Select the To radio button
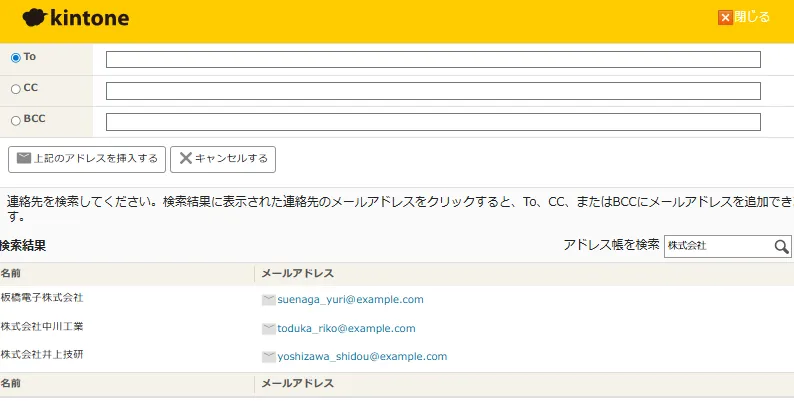This screenshot has width=794, height=401. [16, 58]
